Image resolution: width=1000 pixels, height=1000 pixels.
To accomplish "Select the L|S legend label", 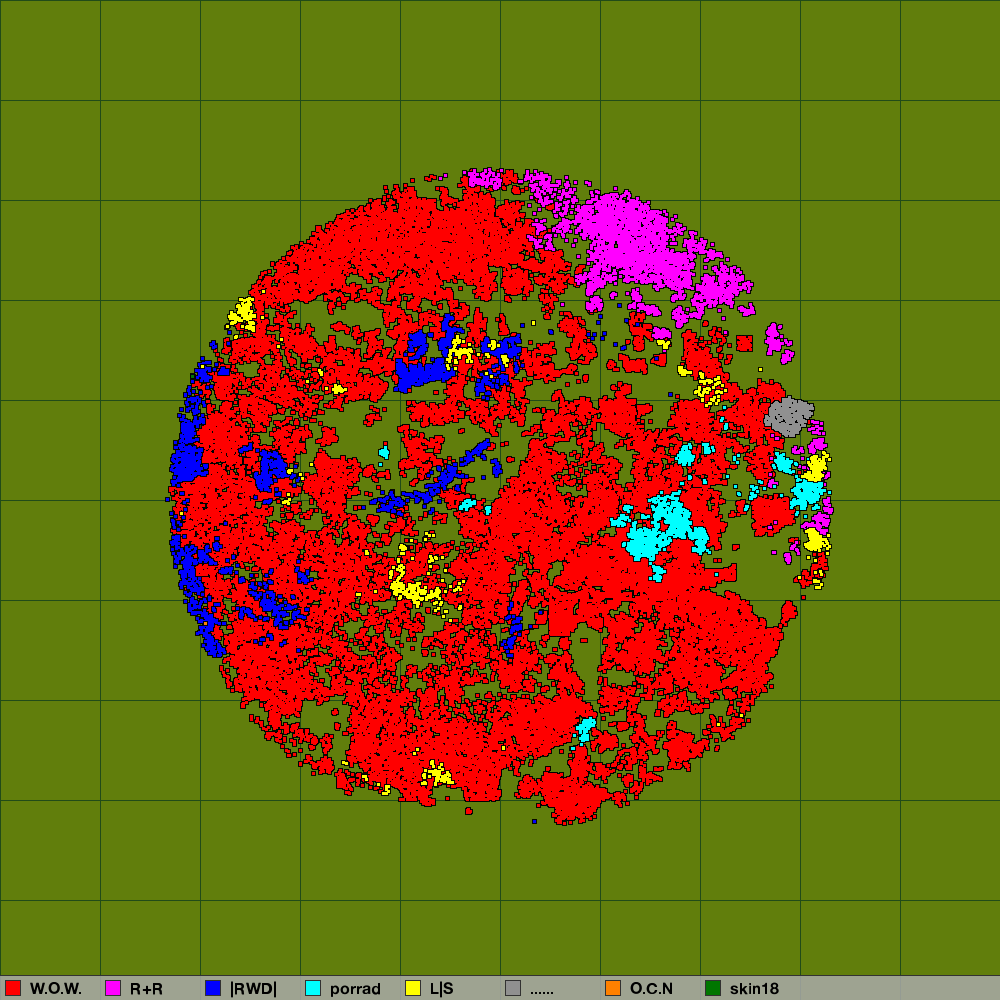I will click(441, 989).
